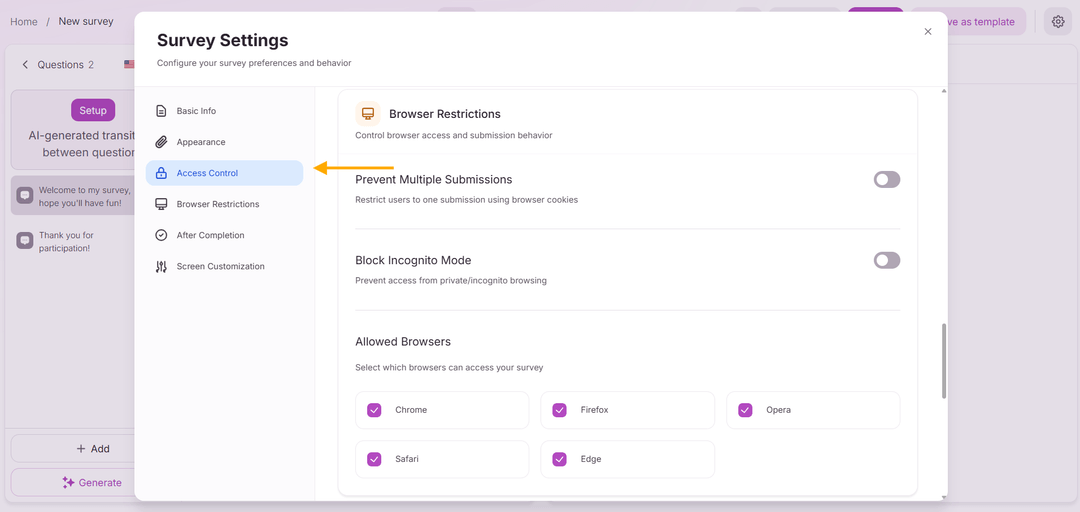Uncheck the Opera browser checkbox
The width and height of the screenshot is (1080, 512).
[x=745, y=410]
